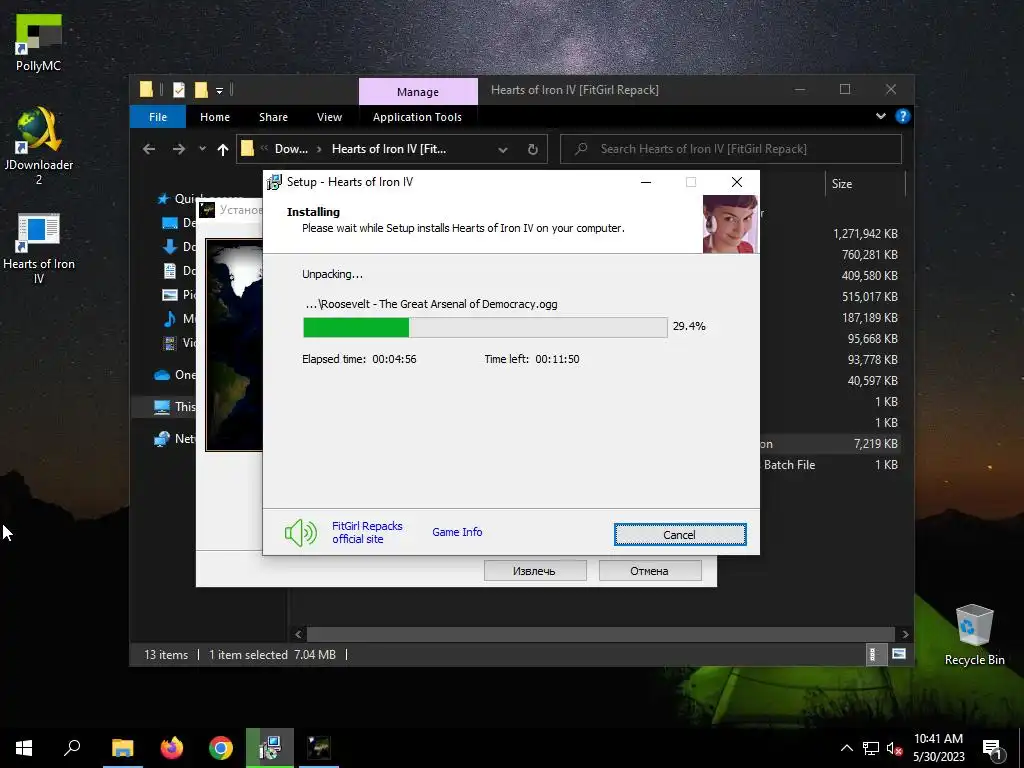The height and width of the screenshot is (768, 1024).
Task: Open the taskbar clock and date
Action: click(938, 748)
